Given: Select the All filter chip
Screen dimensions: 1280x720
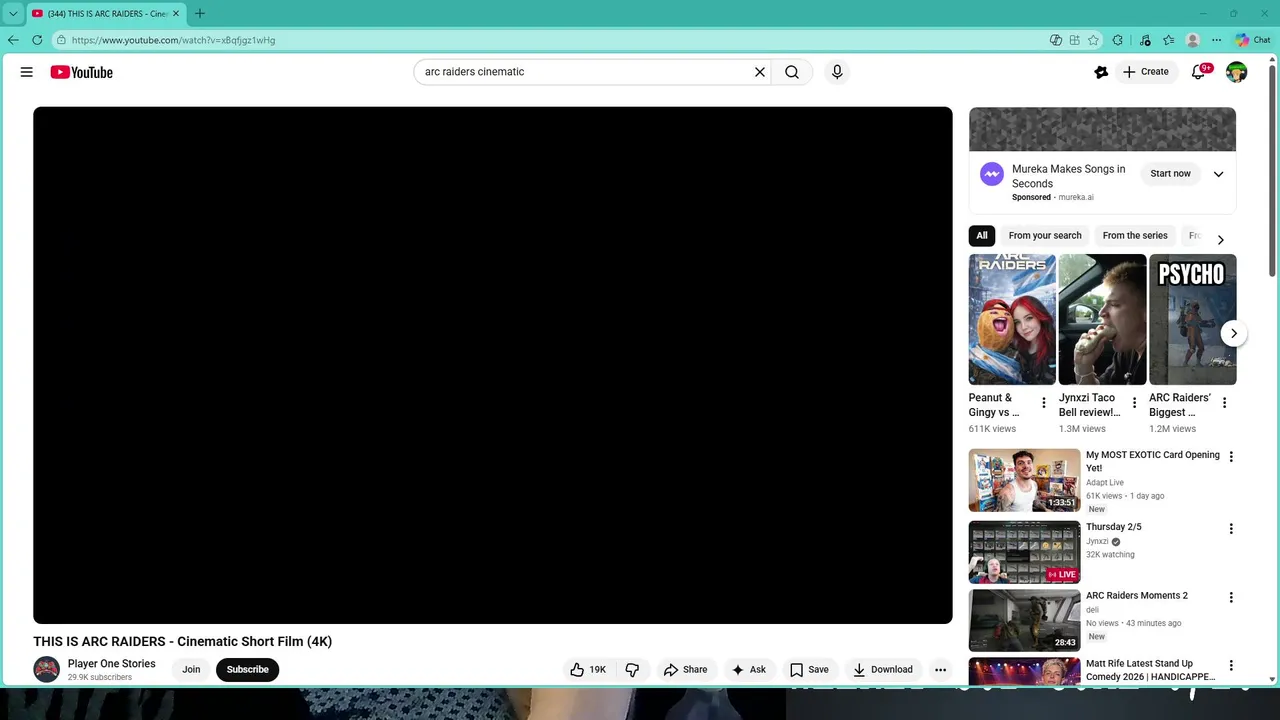Looking at the screenshot, I should click(982, 236).
